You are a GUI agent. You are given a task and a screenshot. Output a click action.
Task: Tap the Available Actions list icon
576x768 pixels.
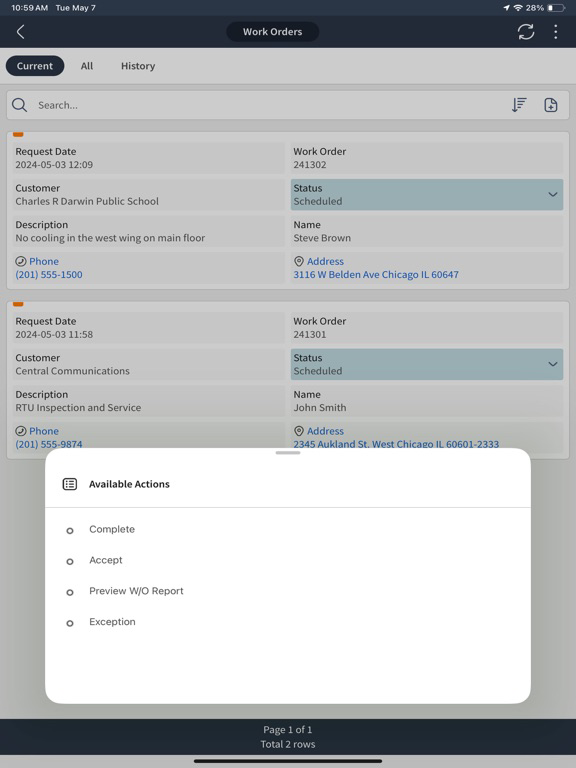[x=70, y=484]
